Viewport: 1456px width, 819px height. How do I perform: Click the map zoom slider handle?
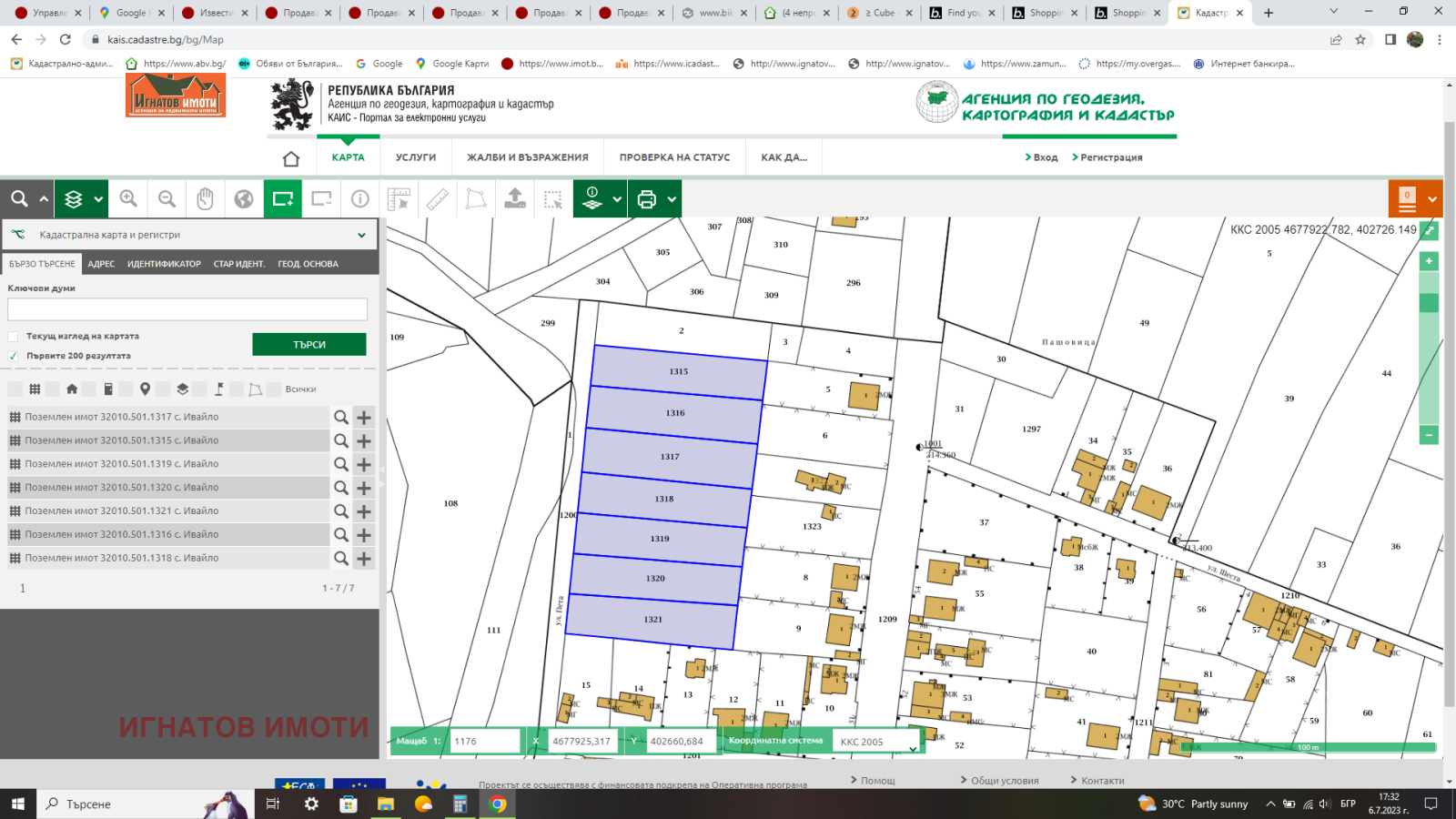click(x=1429, y=303)
